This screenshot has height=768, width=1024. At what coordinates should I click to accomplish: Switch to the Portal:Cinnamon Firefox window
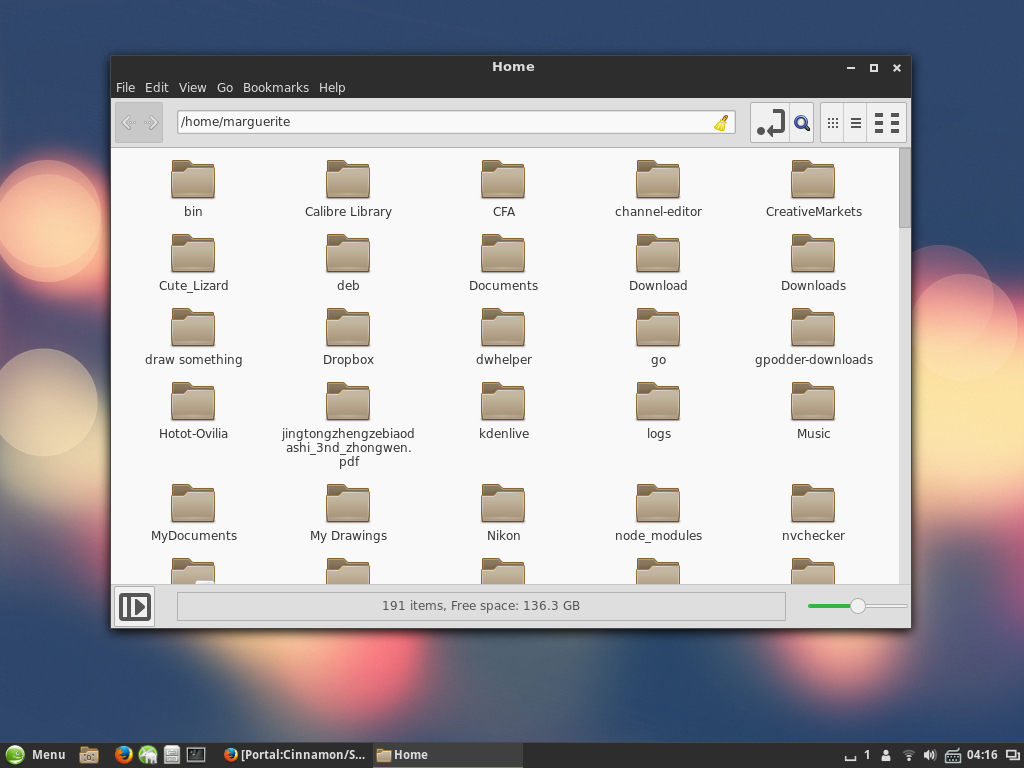295,755
